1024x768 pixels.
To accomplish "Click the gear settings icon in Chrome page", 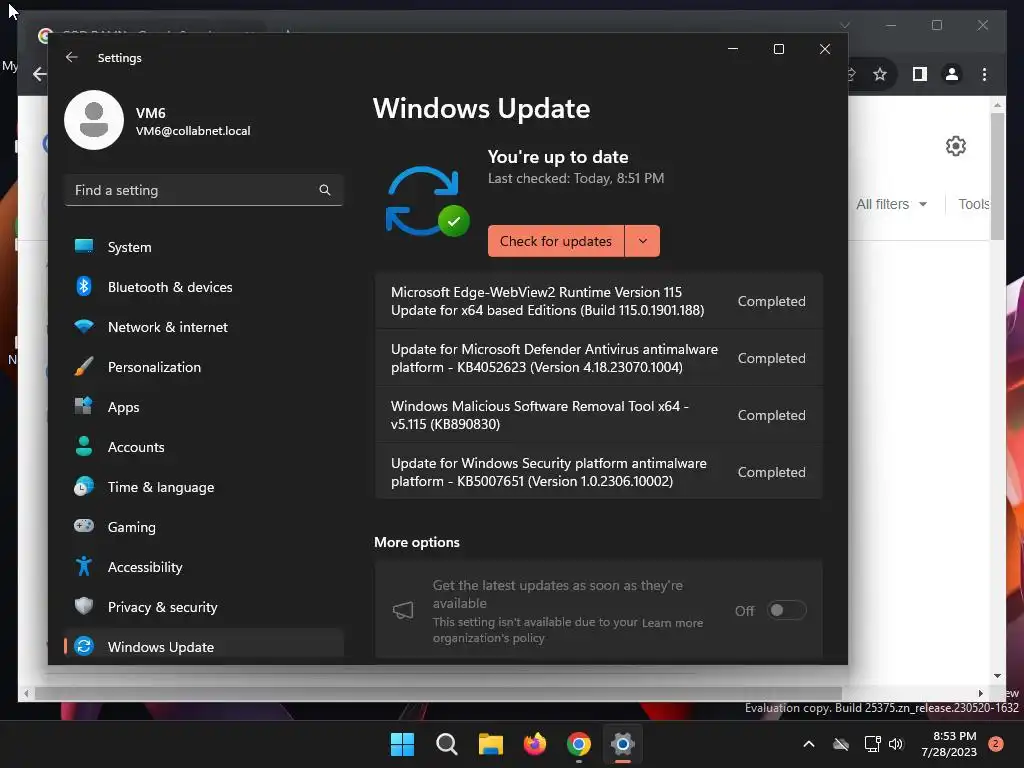I will coord(955,146).
